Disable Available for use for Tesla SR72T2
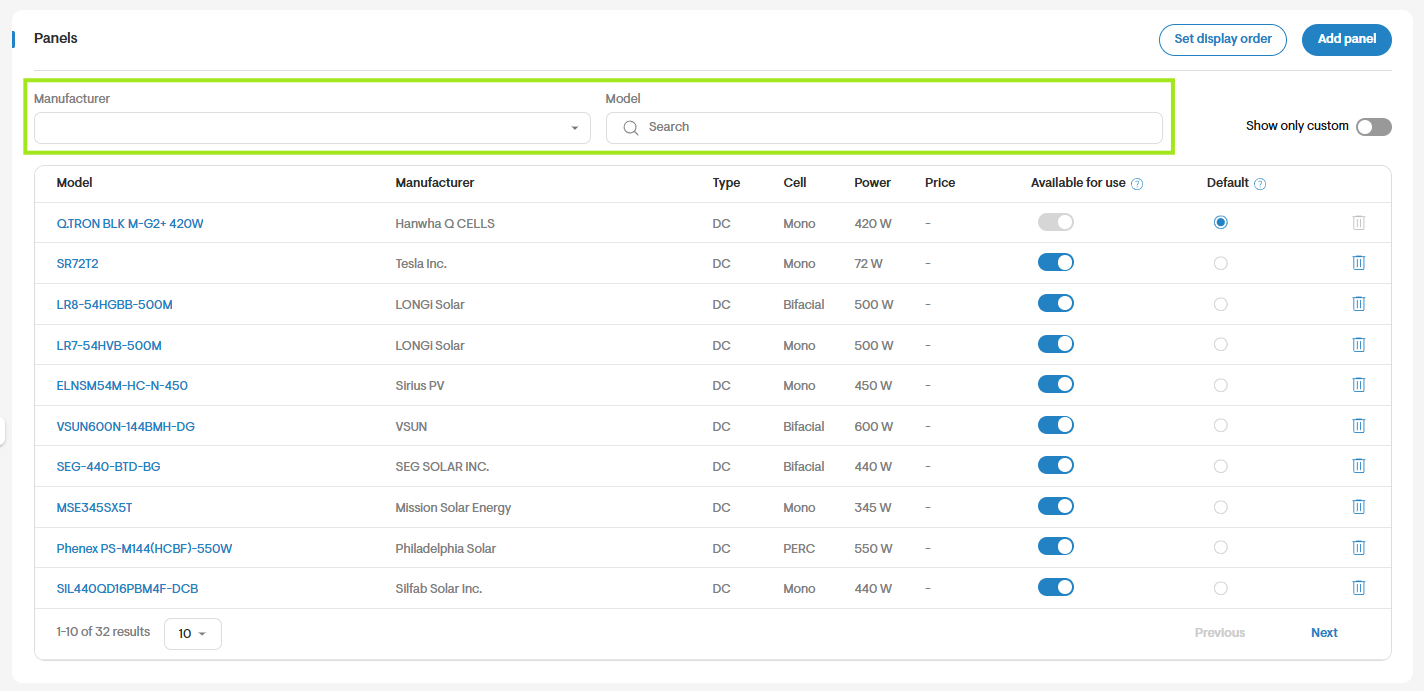 (x=1056, y=262)
